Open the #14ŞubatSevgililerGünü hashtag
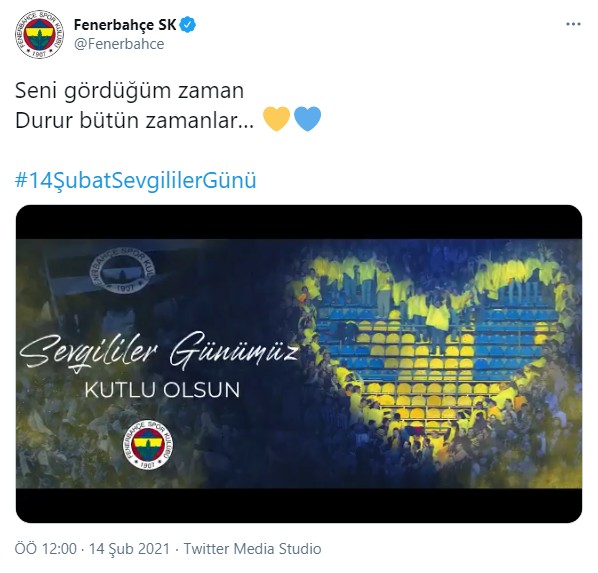 pyautogui.click(x=135, y=180)
